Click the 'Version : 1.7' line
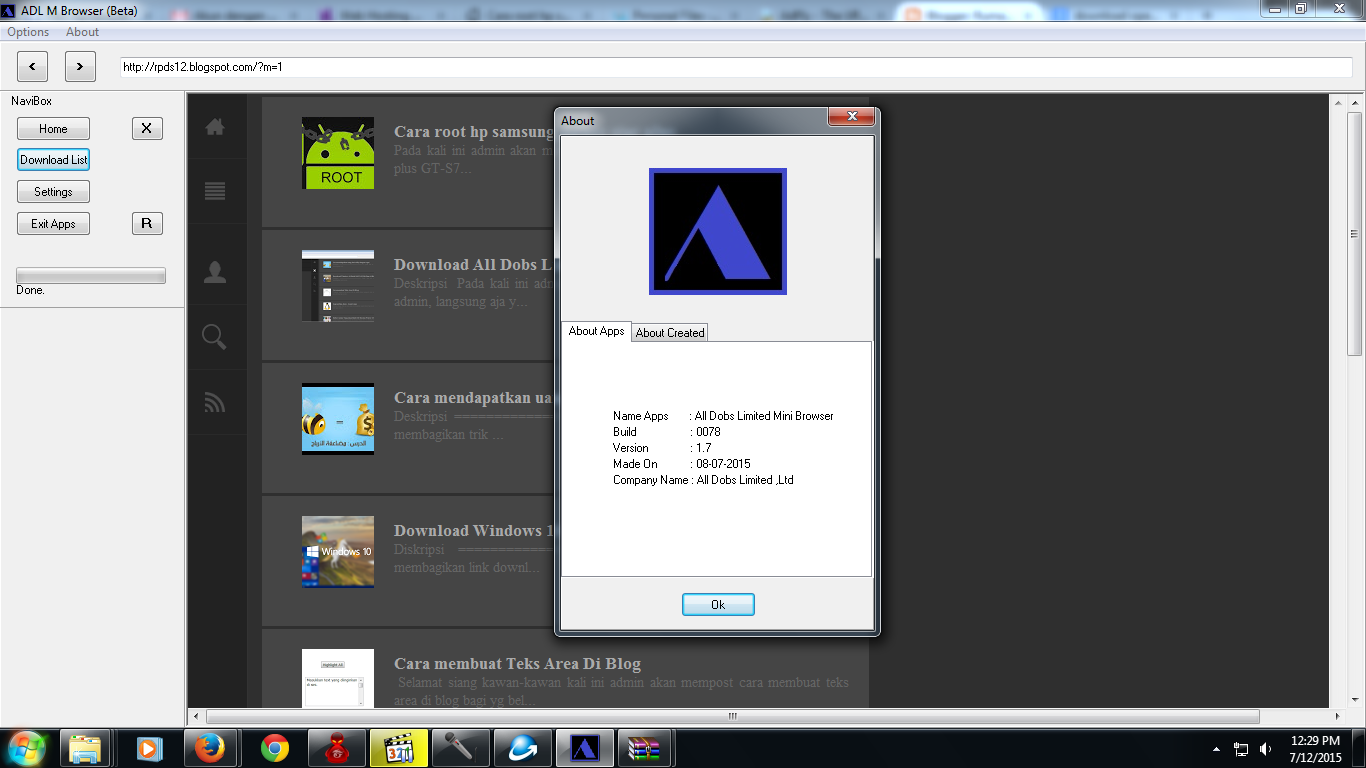Screen dimensions: 1366x768 (662, 448)
